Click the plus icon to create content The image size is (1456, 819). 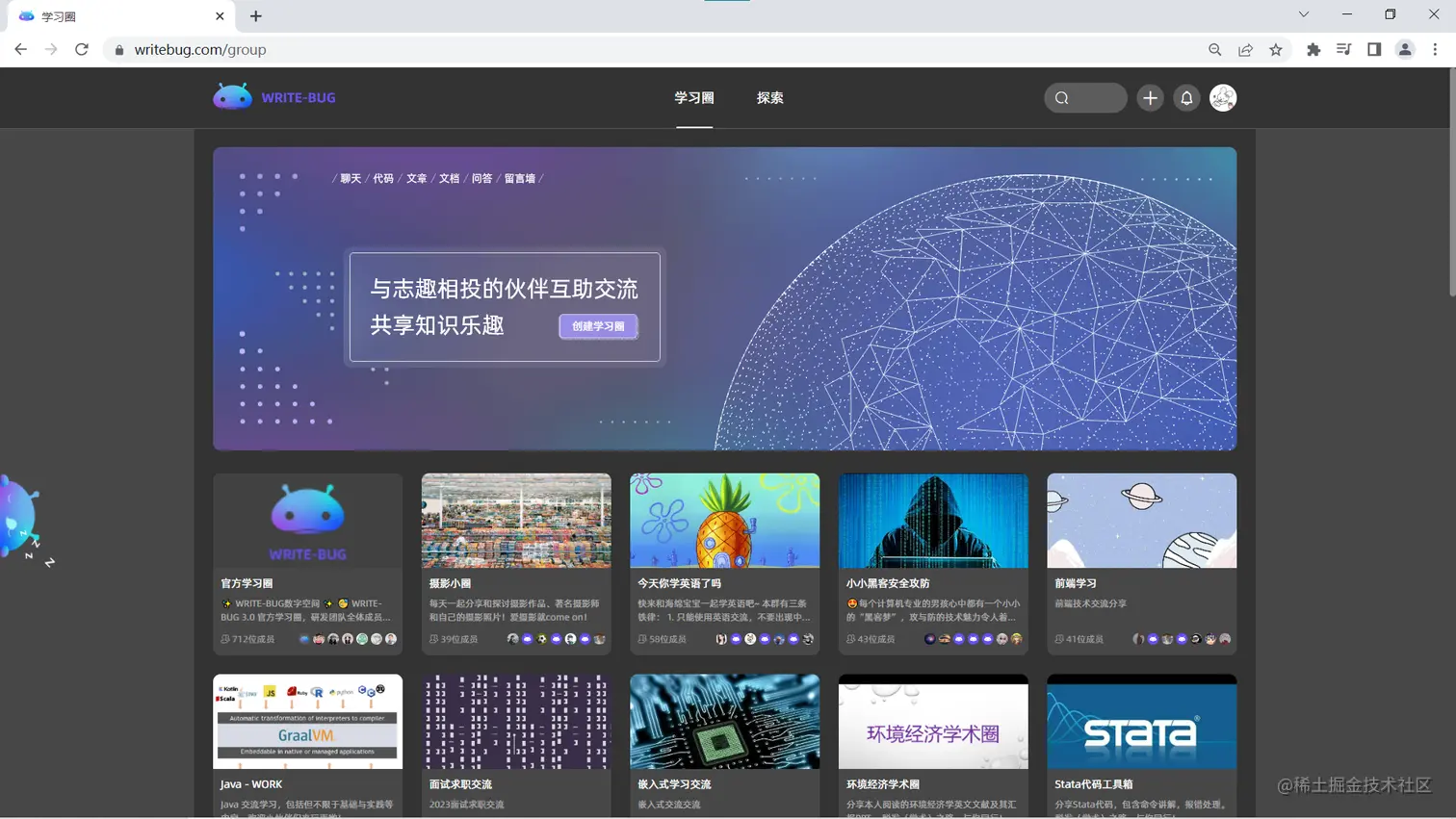point(1150,97)
